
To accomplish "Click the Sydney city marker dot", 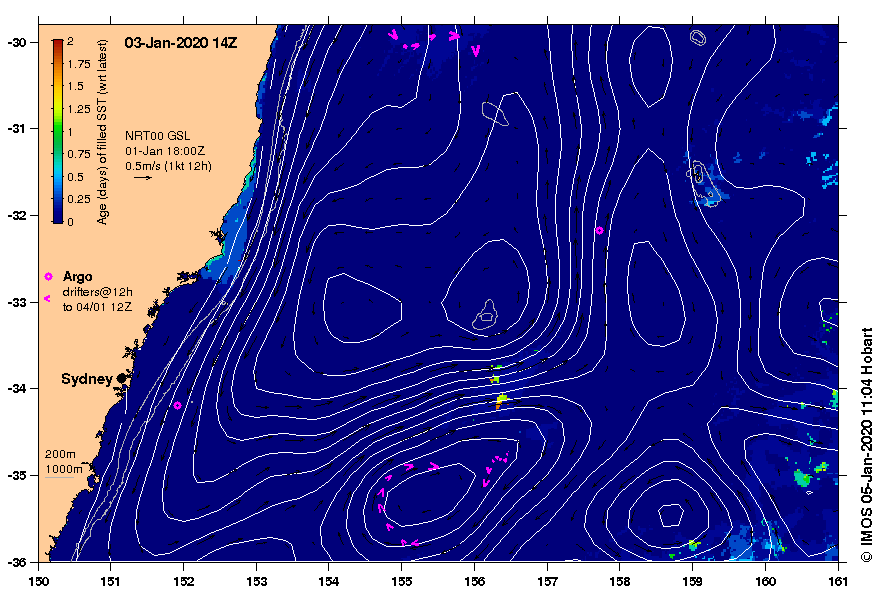I will pos(122,379).
